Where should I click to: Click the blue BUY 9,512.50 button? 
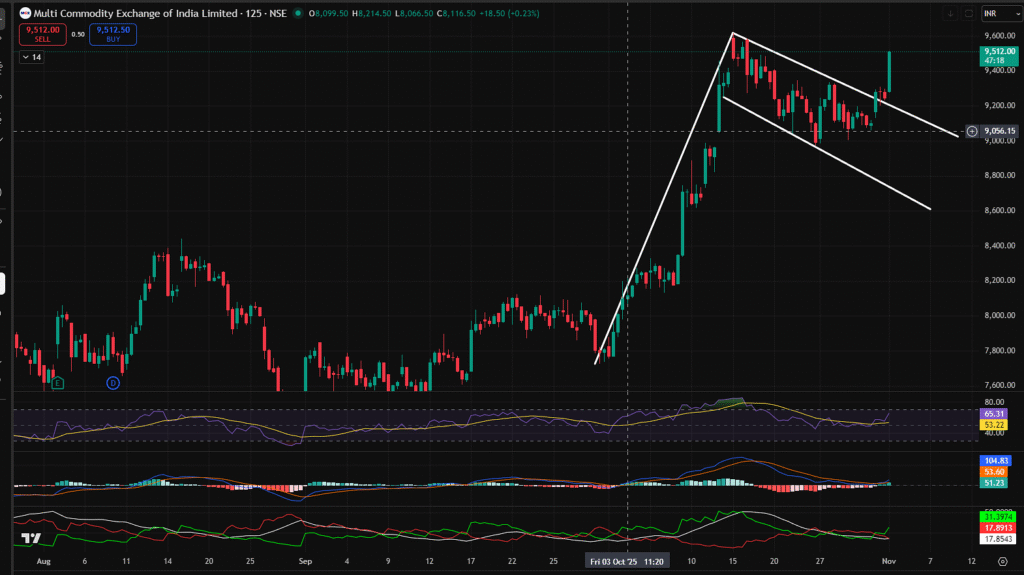click(x=111, y=34)
